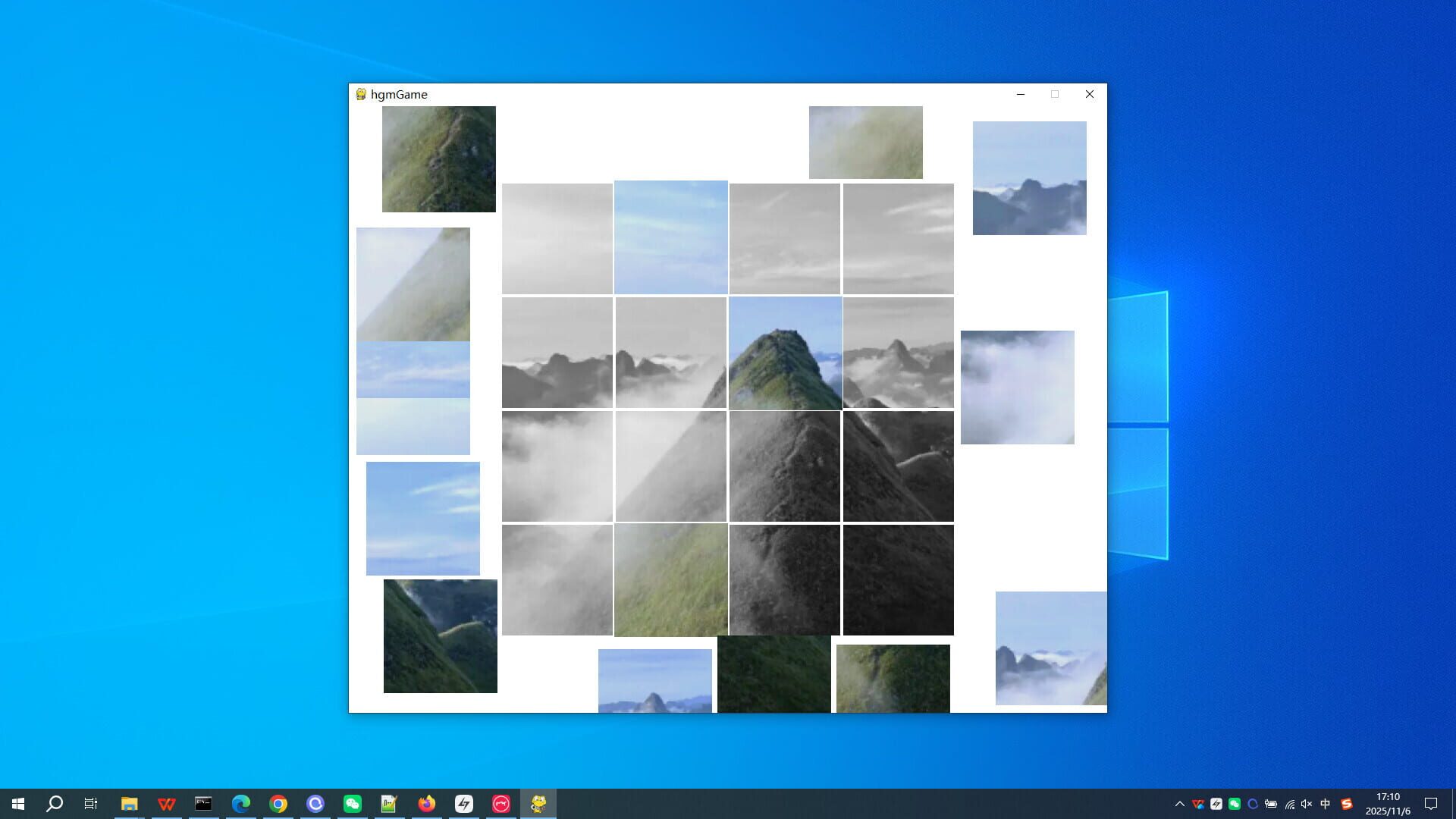Select the white cloud puzzle piece on right
The height and width of the screenshot is (819, 1456).
click(1017, 387)
